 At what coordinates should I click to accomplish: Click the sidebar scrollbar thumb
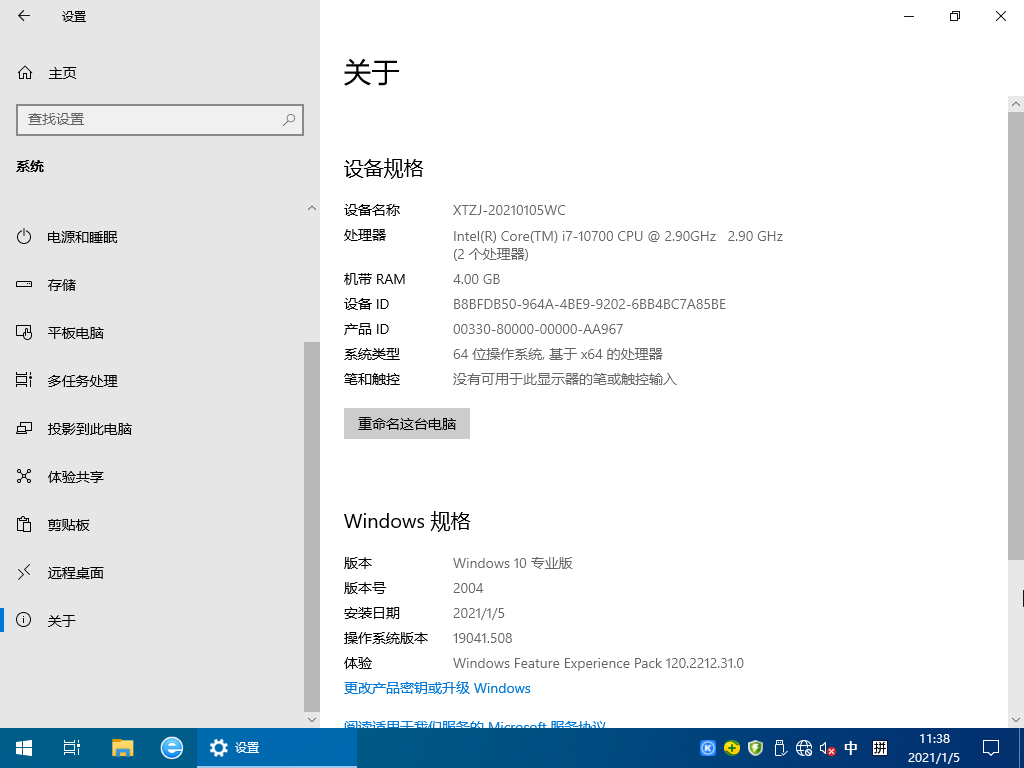point(312,526)
